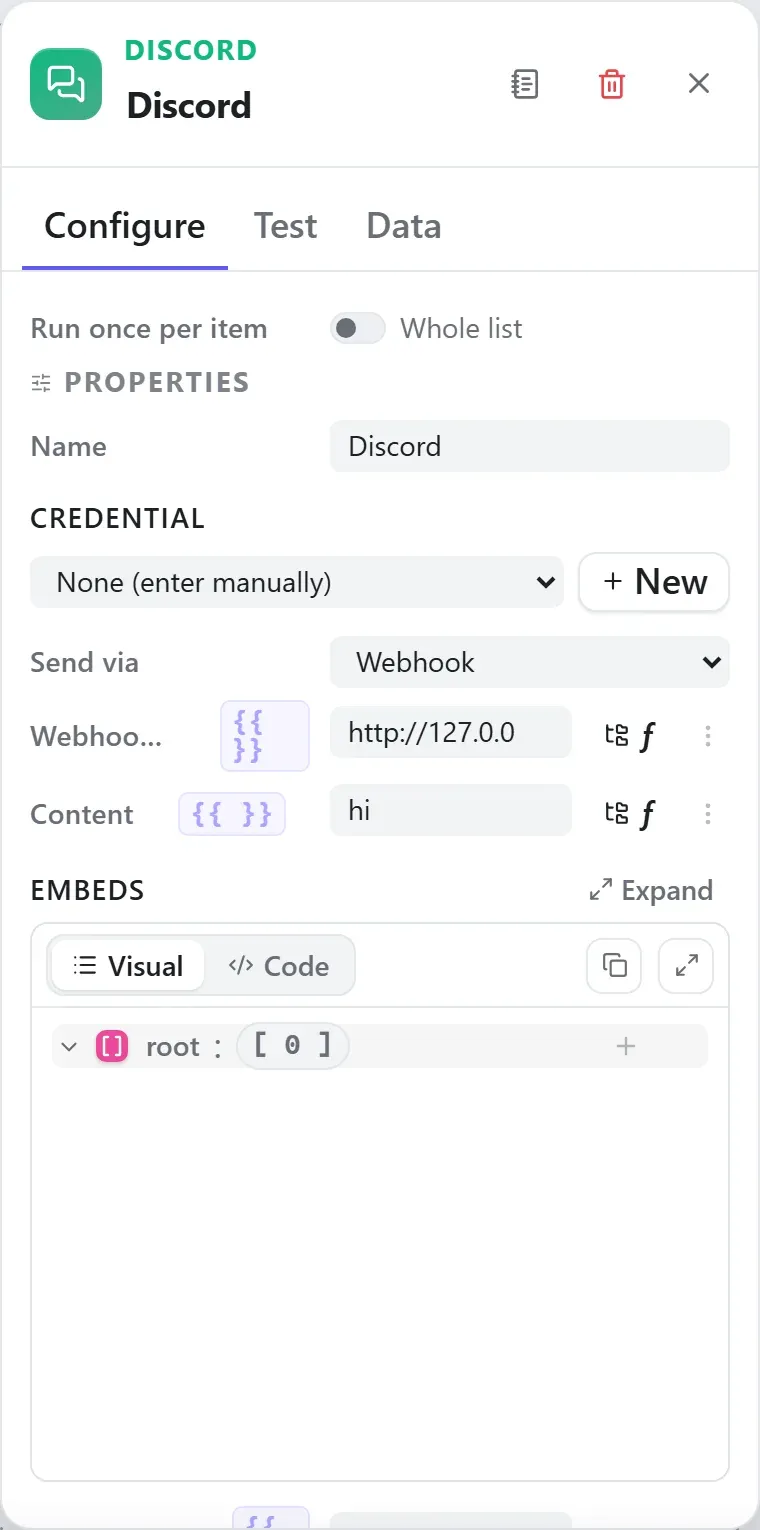Click the function icon for Content
Image resolution: width=760 pixels, height=1530 pixels.
point(647,814)
